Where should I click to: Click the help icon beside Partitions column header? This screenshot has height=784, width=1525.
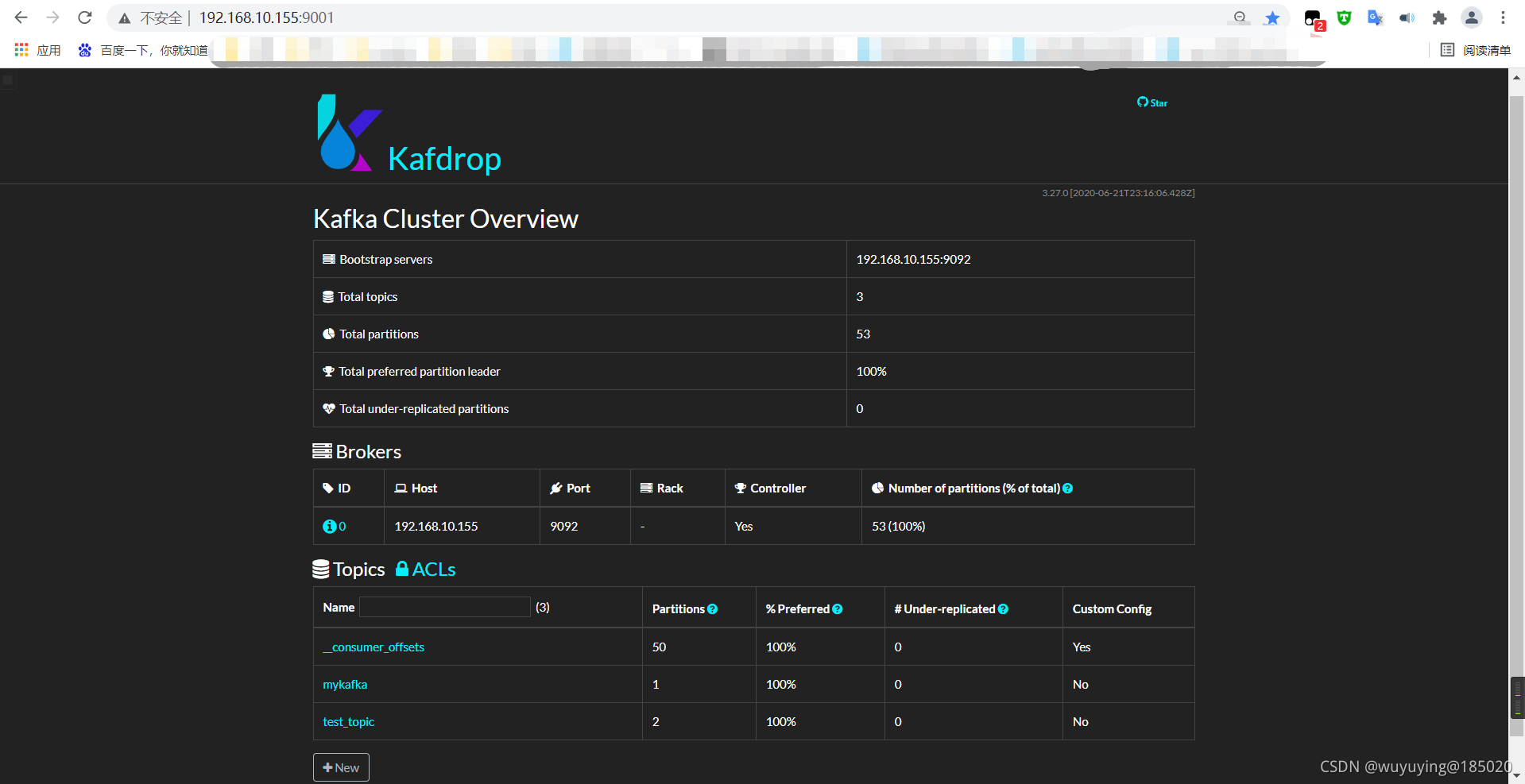click(713, 608)
